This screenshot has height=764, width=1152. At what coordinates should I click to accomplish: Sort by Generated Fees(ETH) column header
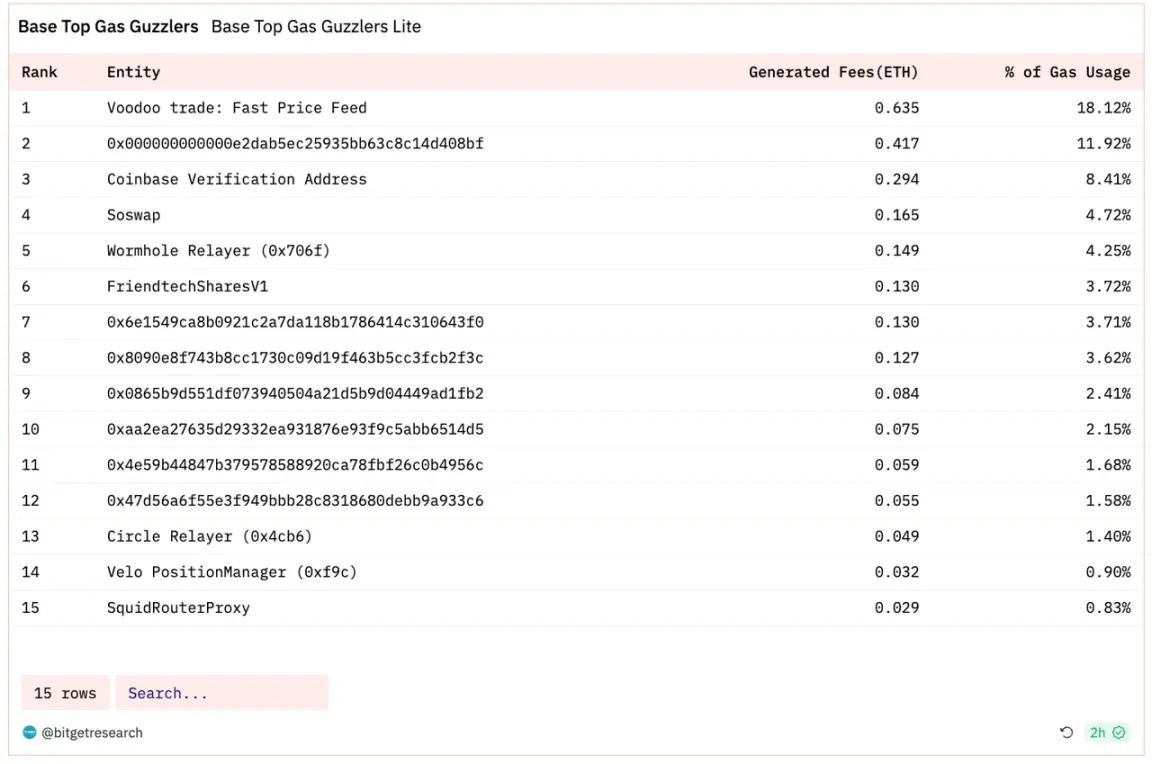(x=833, y=72)
